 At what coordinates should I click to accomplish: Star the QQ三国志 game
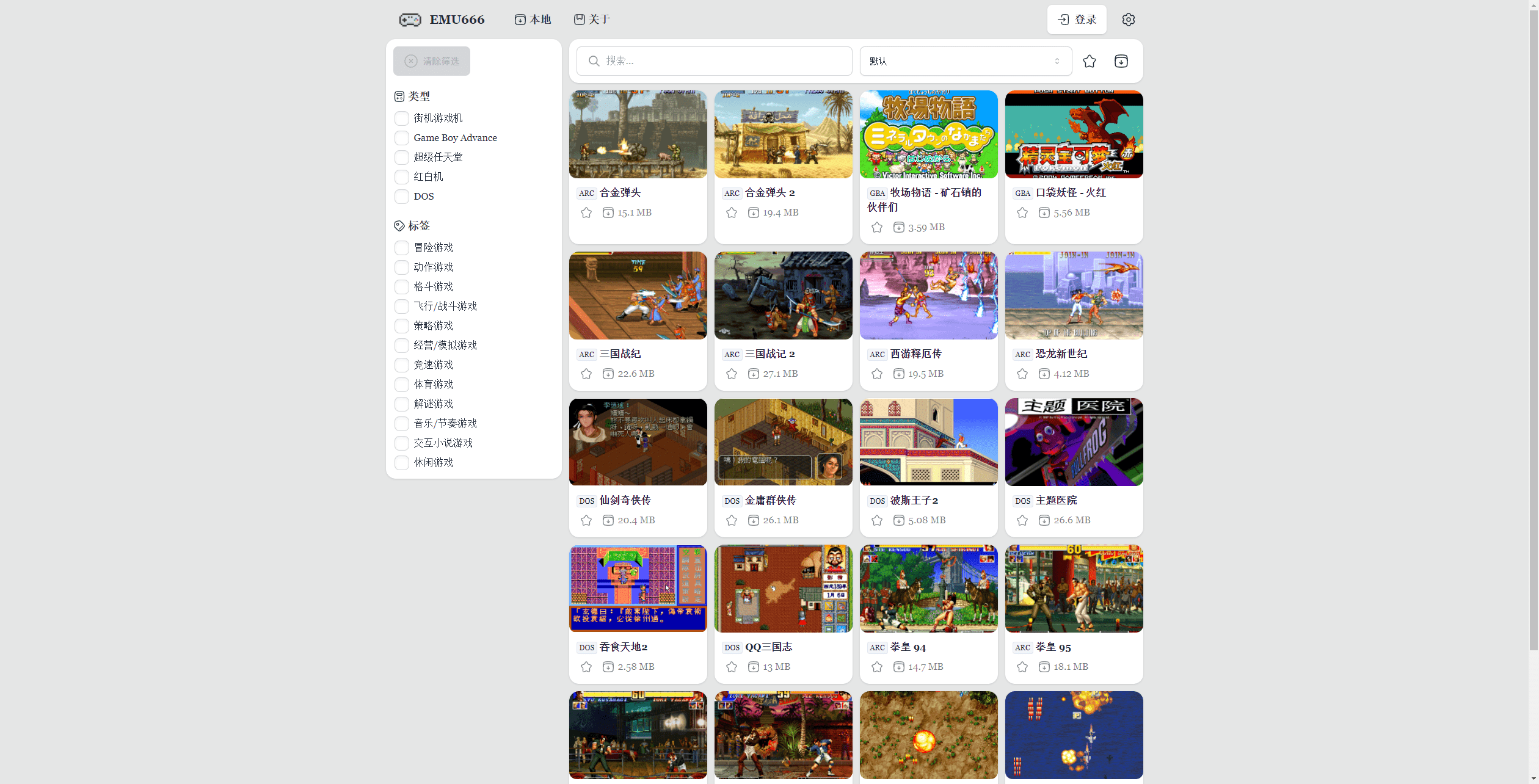pyautogui.click(x=732, y=667)
